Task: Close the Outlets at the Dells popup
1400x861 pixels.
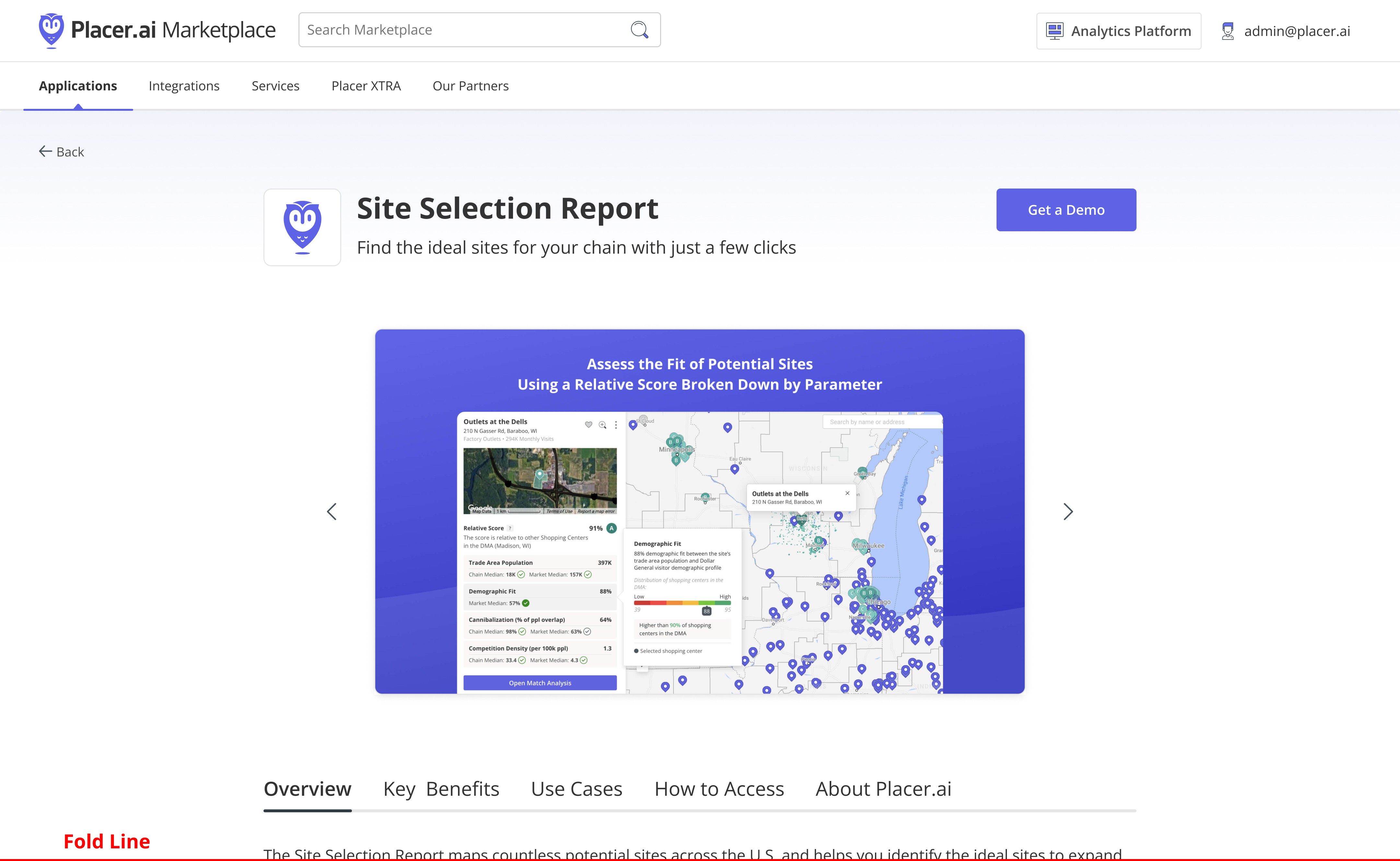Action: click(x=847, y=493)
